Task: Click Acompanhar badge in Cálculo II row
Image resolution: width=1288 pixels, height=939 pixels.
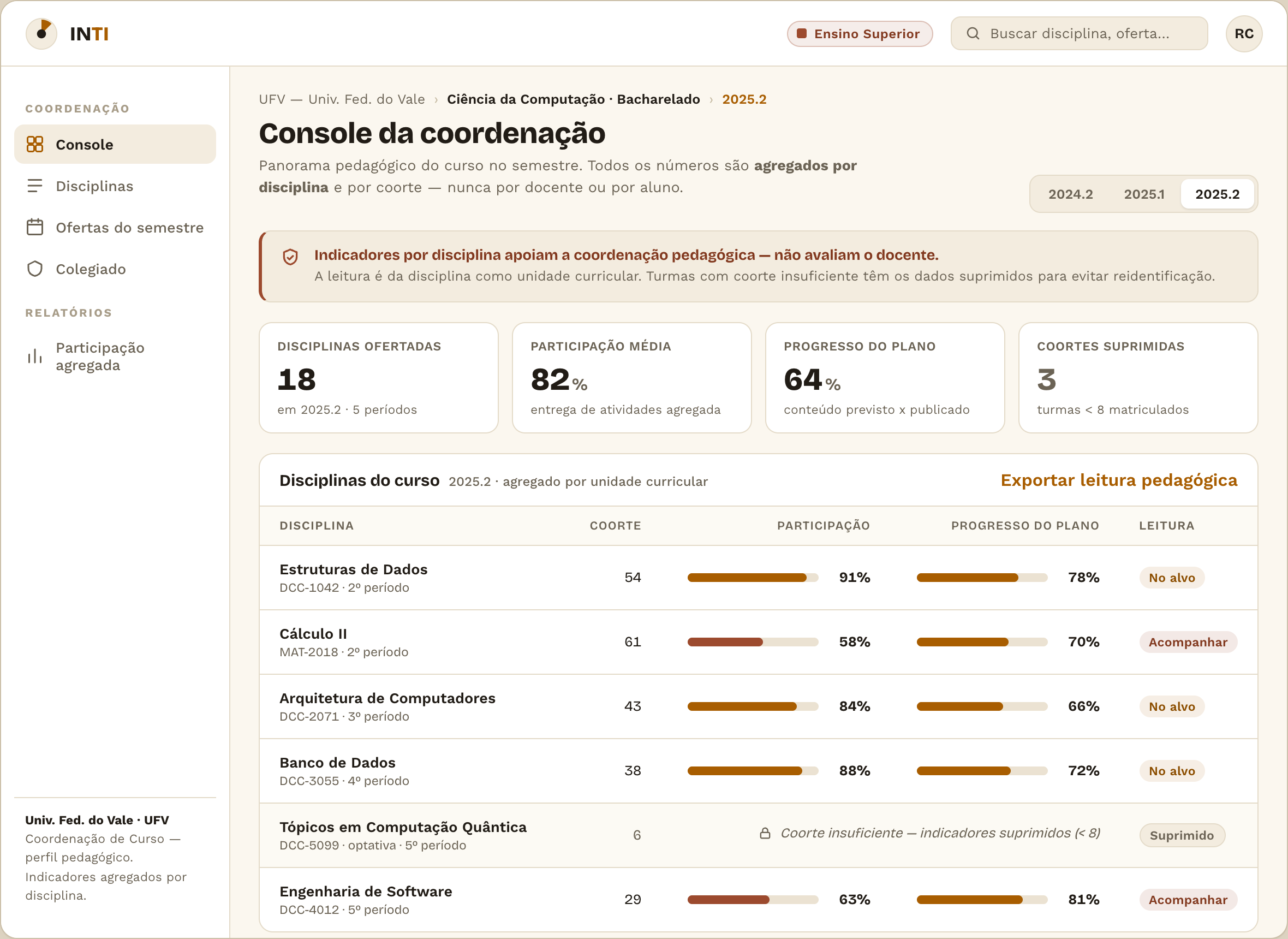Action: 1188,643
